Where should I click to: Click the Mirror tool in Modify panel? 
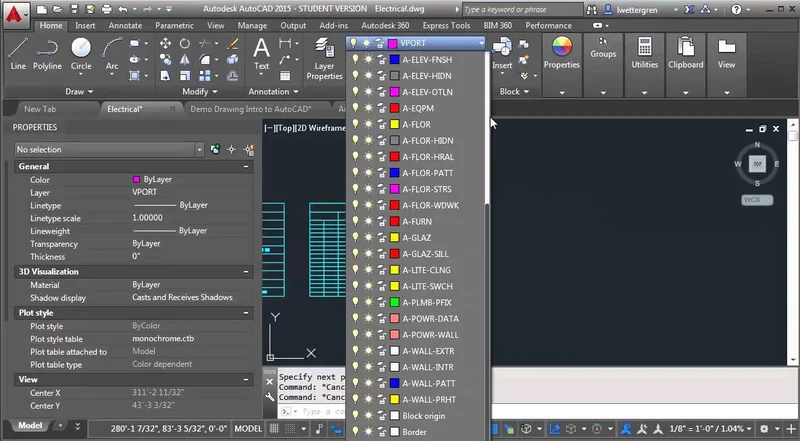(185, 60)
